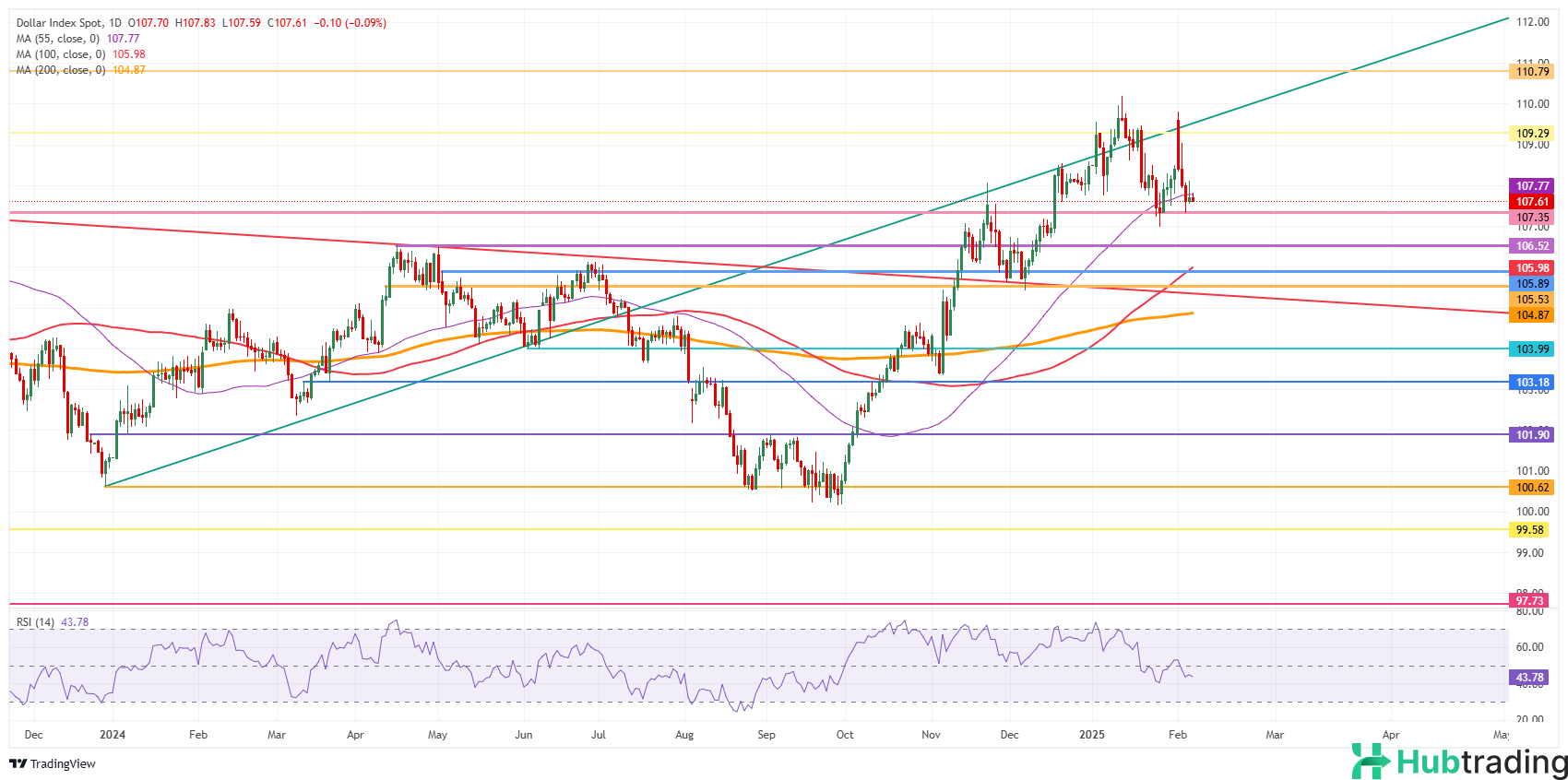The height and width of the screenshot is (780, 1568).
Task: Click the yellow 109.29 price level tag
Action: [x=1531, y=134]
